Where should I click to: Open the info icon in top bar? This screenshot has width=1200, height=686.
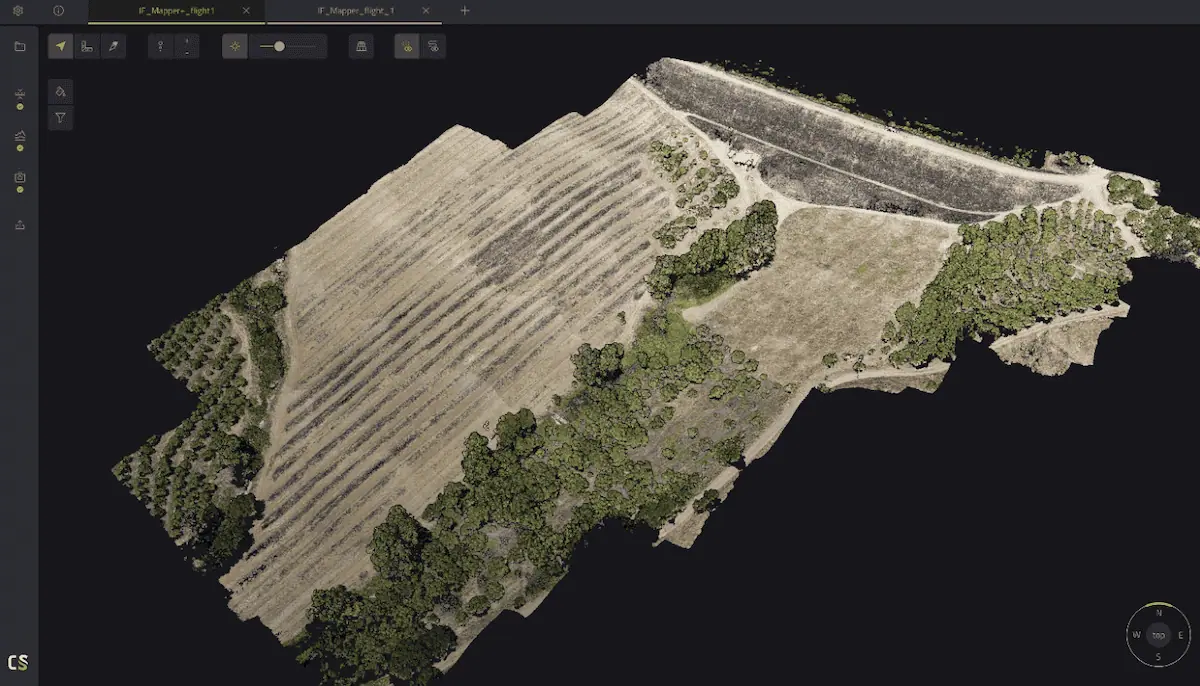click(x=58, y=11)
